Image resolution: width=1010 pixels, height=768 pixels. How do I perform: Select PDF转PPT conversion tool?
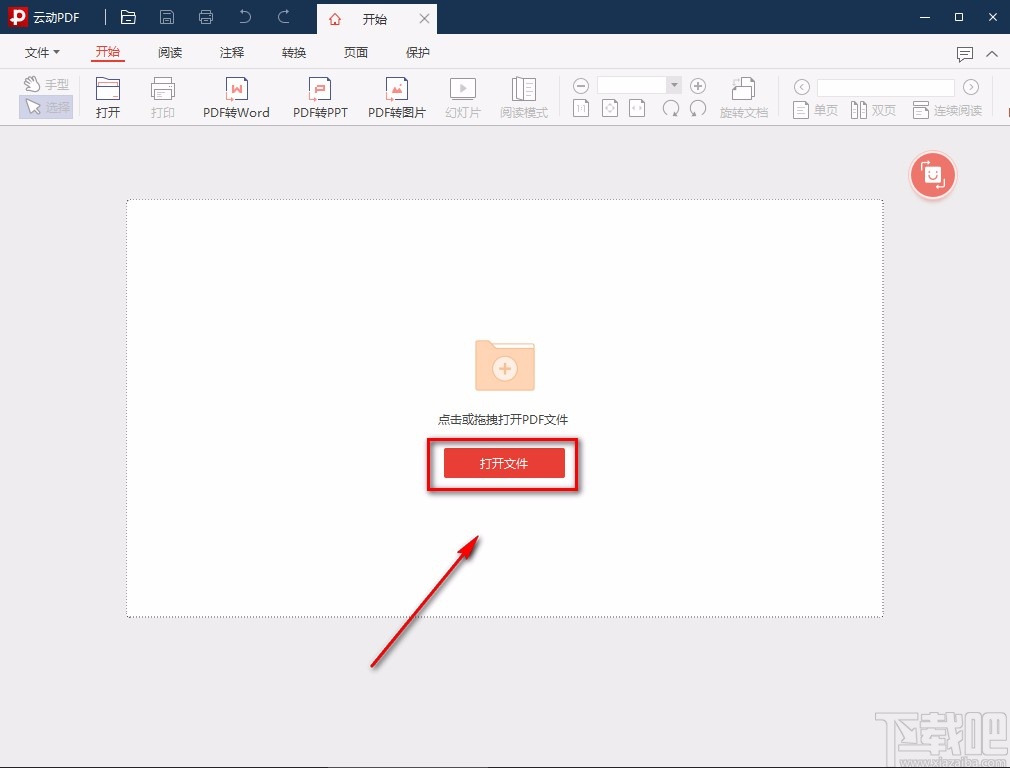click(320, 97)
